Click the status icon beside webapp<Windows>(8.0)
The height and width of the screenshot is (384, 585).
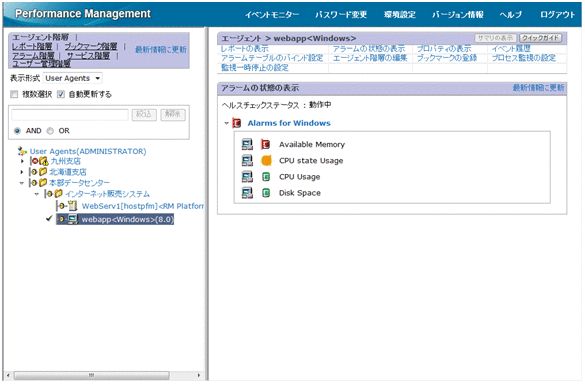(62, 219)
